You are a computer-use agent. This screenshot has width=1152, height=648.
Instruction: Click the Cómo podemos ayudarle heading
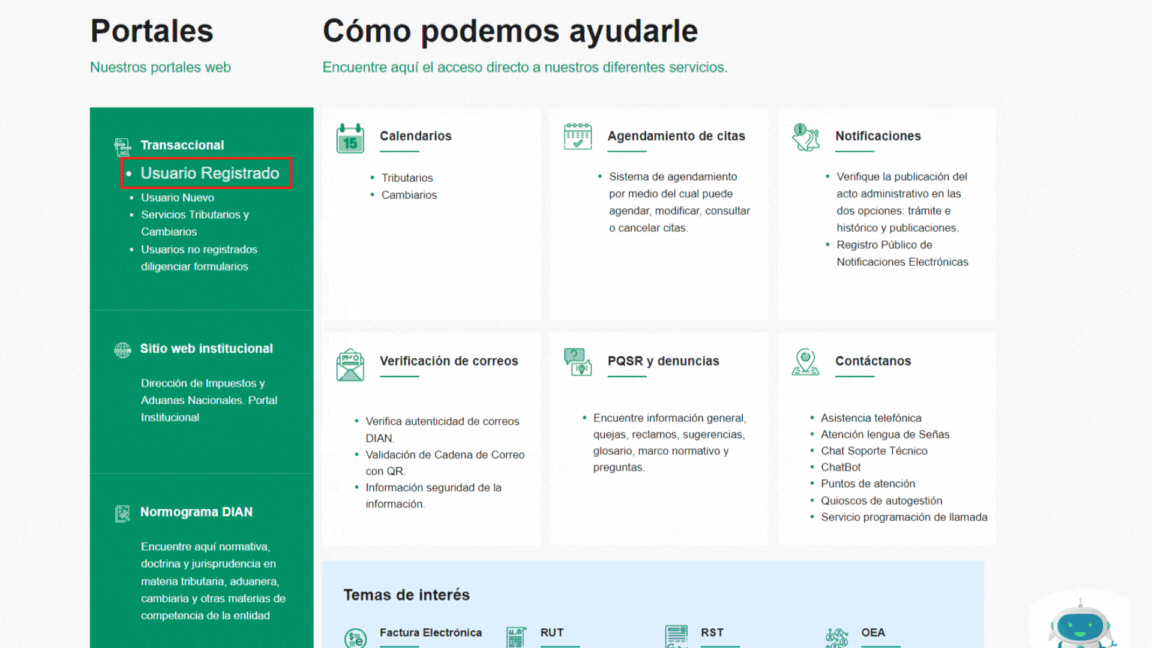(510, 31)
